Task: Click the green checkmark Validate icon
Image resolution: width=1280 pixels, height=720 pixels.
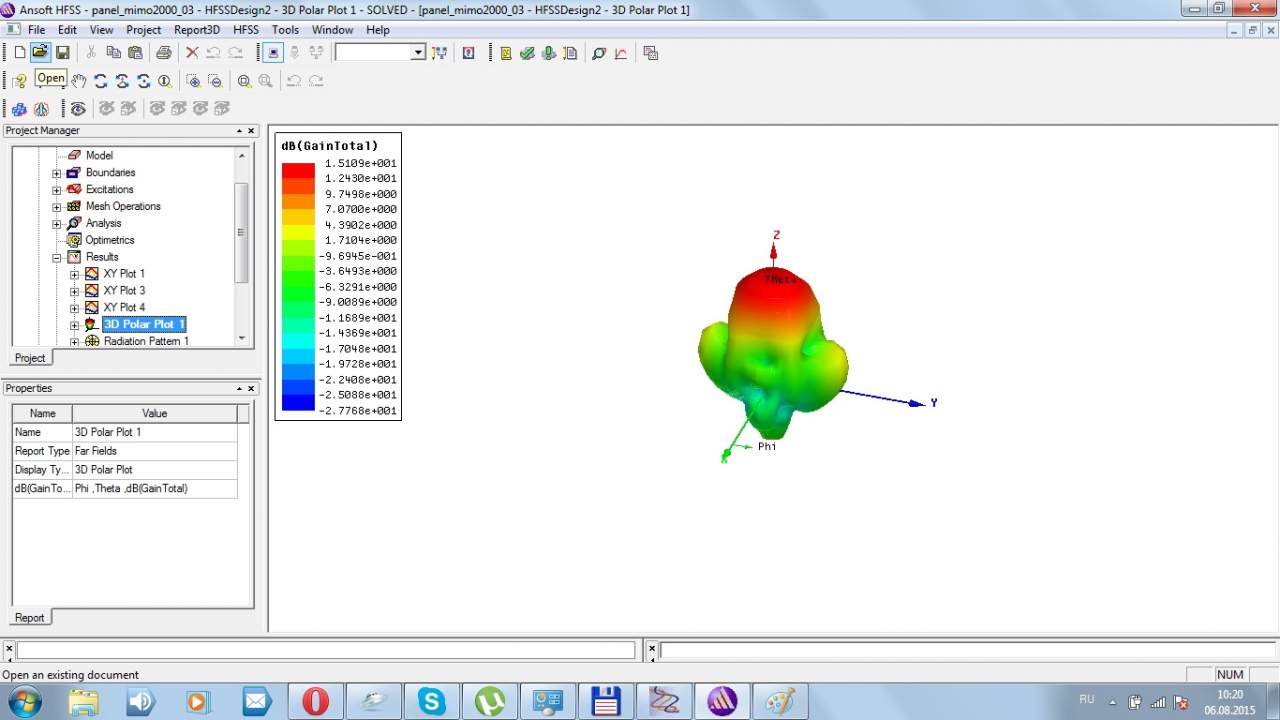Action: tap(527, 53)
